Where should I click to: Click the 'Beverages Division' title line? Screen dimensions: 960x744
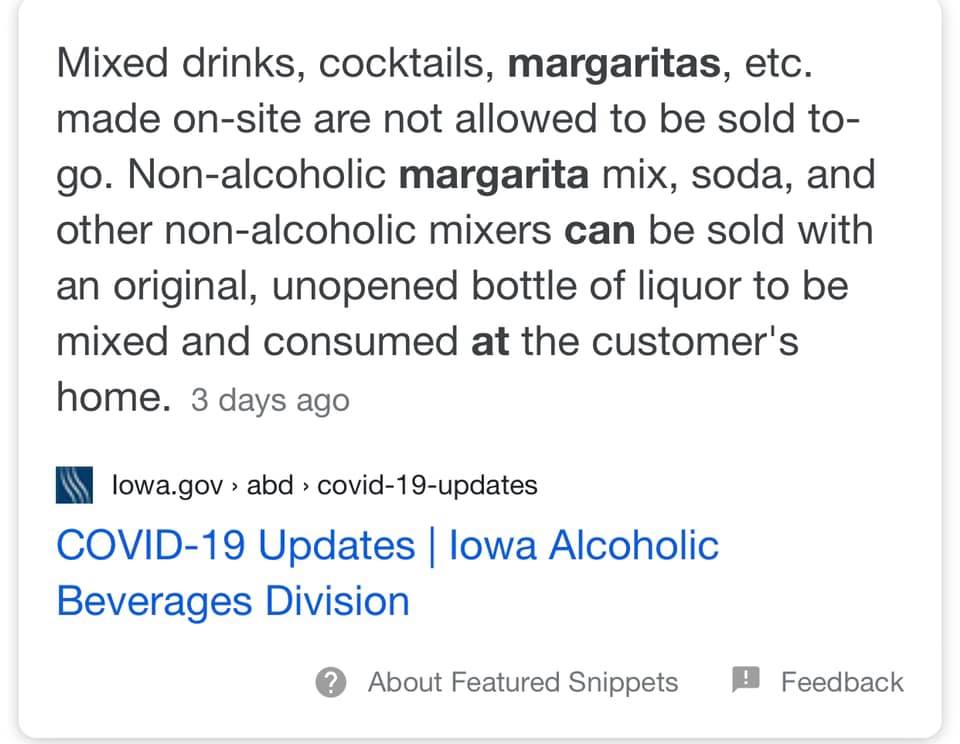(233, 601)
